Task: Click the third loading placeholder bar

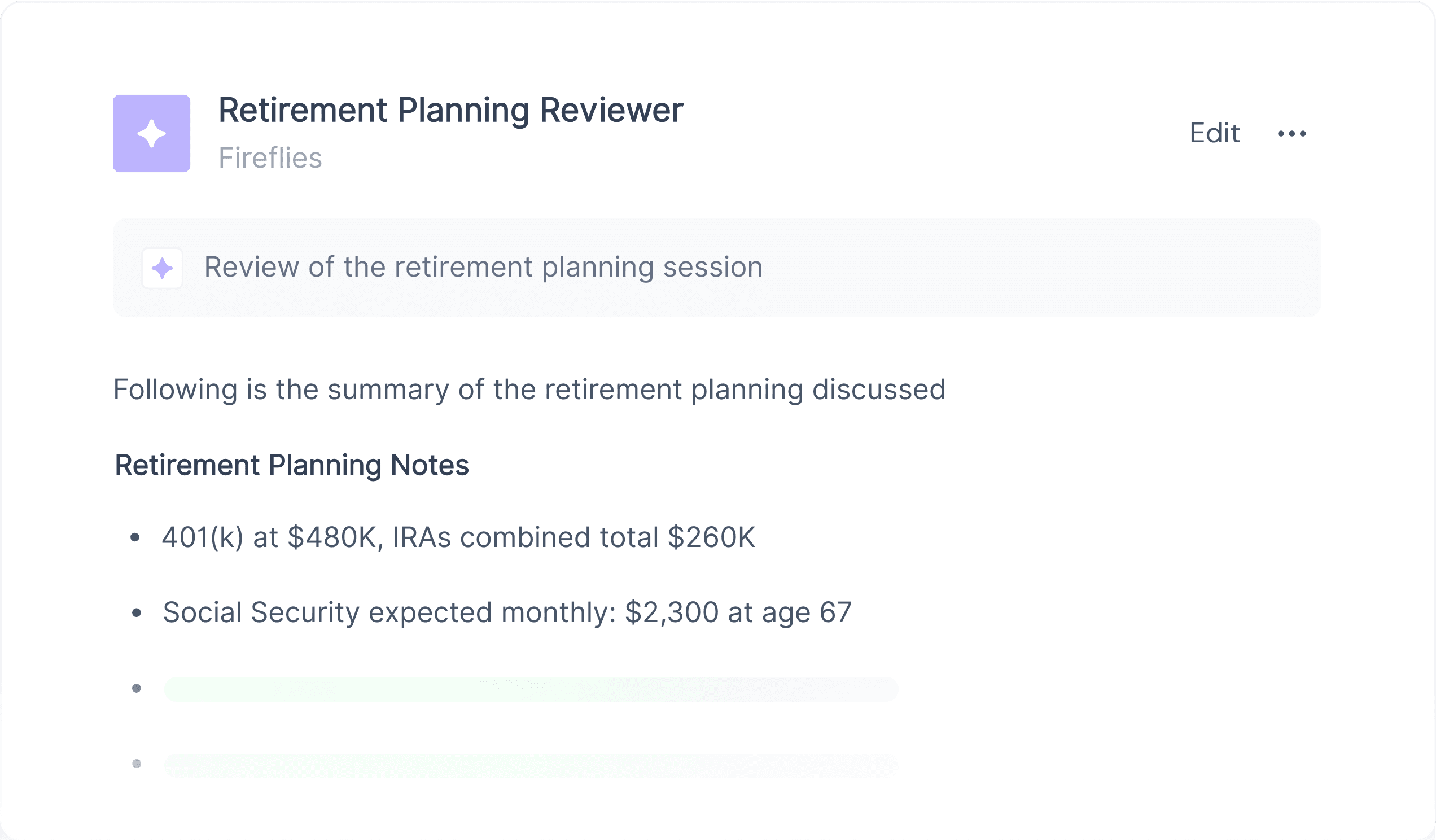Action: (531, 689)
